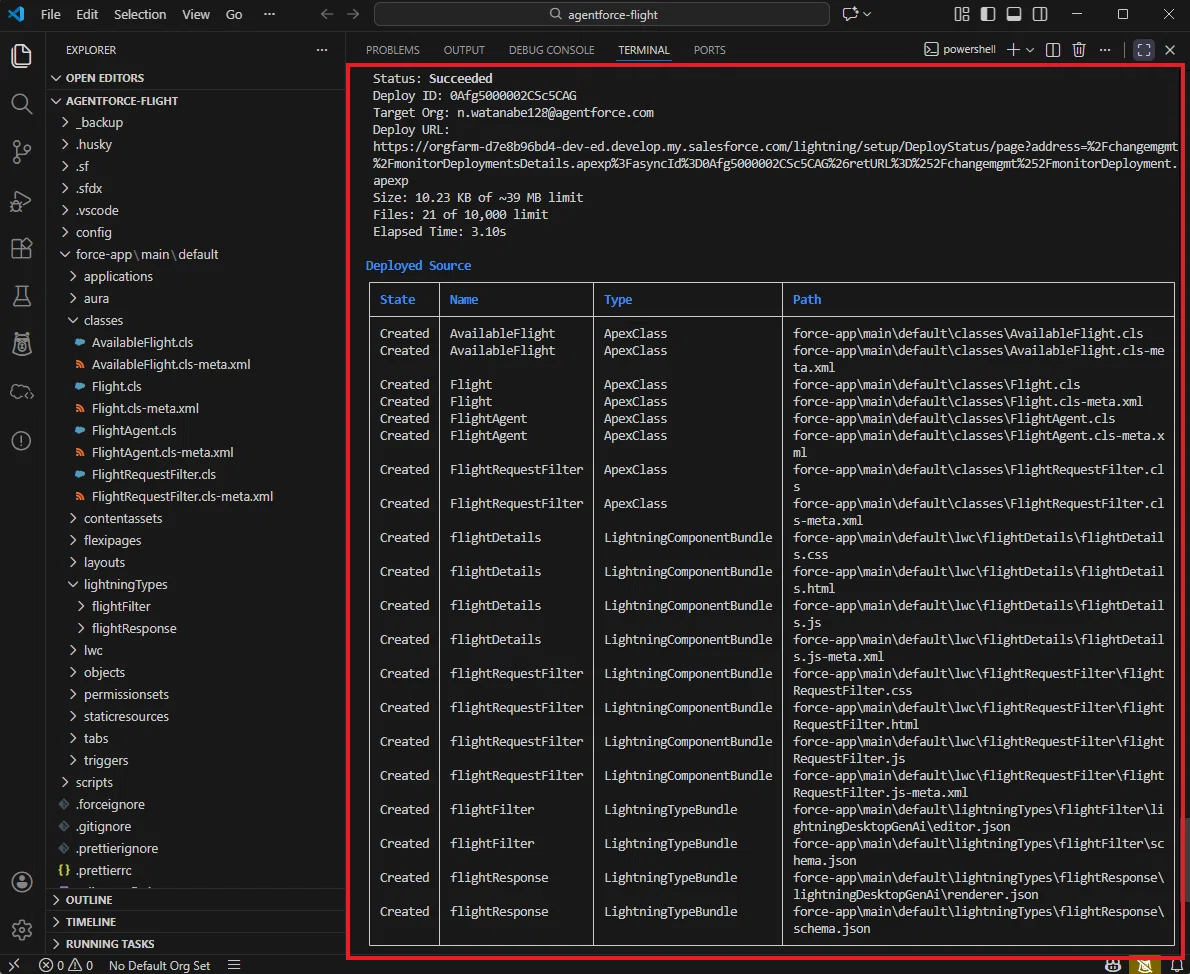Image resolution: width=1190 pixels, height=974 pixels.
Task: Toggle maximized panel size
Action: (x=1144, y=50)
